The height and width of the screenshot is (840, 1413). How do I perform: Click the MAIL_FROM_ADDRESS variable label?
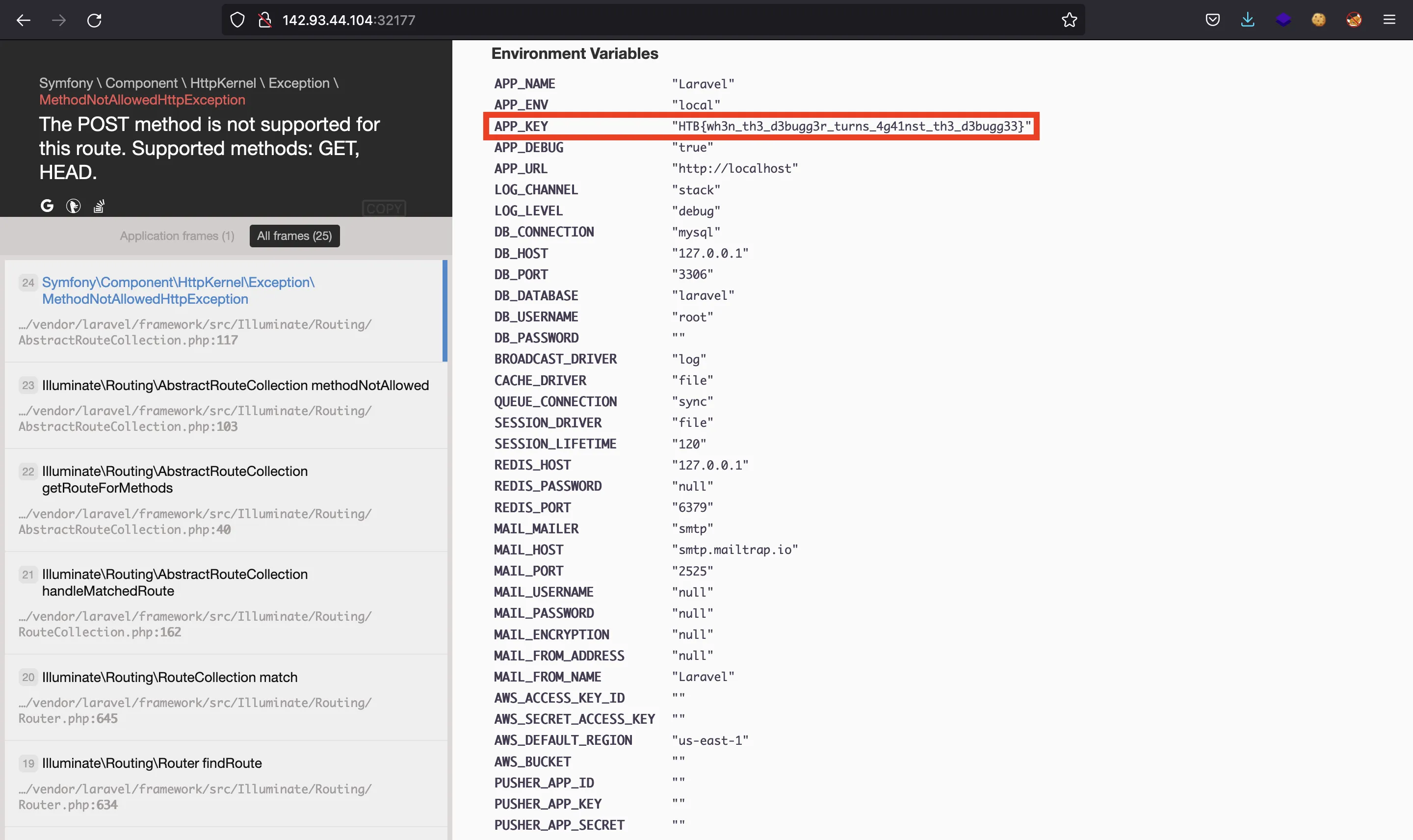tap(559, 656)
